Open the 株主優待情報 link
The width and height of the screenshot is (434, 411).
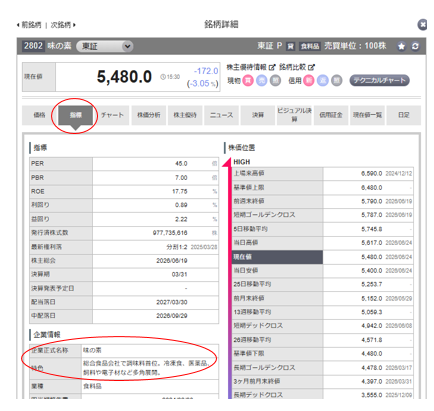pyautogui.click(x=246, y=67)
